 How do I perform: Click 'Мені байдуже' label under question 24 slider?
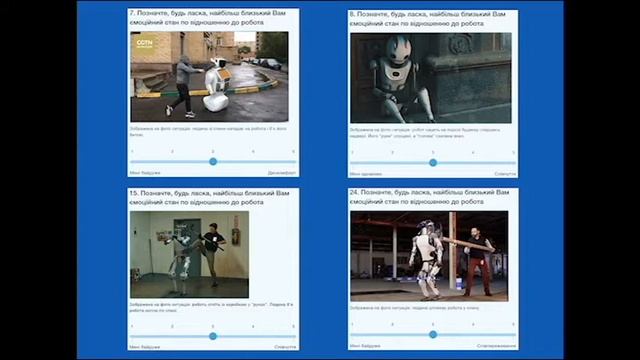pyautogui.click(x=365, y=346)
